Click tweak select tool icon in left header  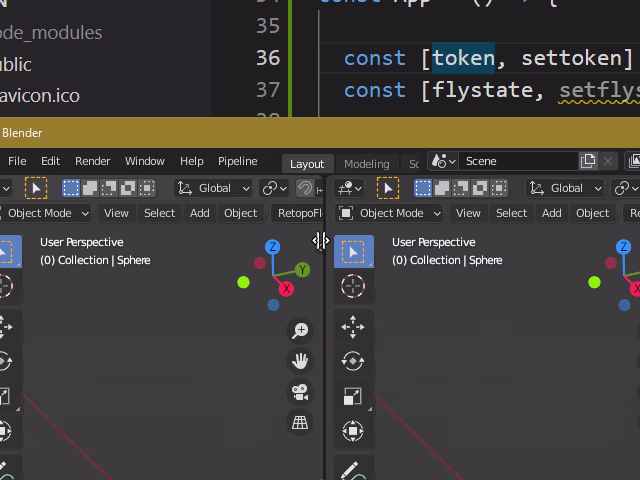[x=36, y=188]
